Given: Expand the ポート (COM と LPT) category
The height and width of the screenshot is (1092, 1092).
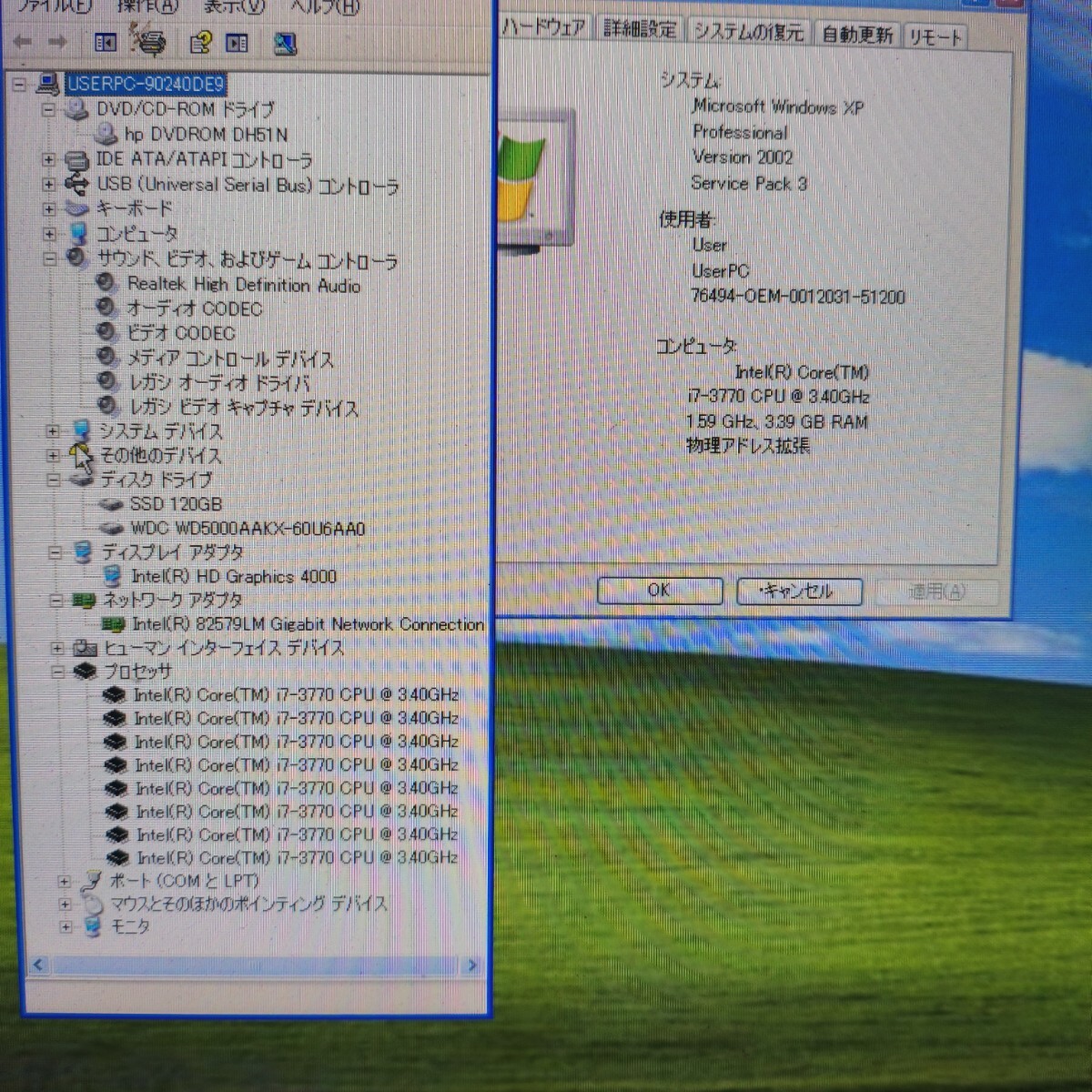Looking at the screenshot, I should point(64,881).
